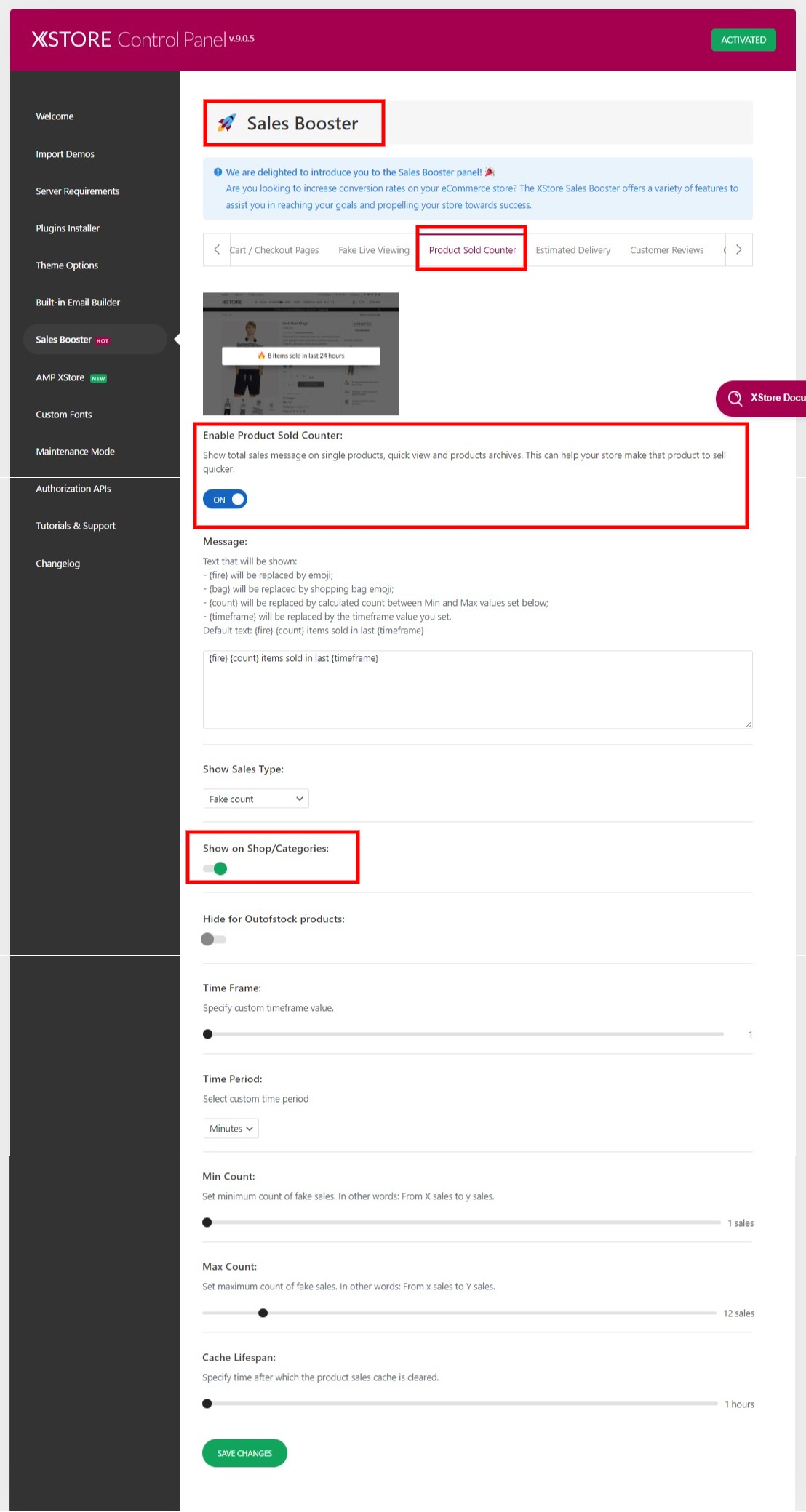This screenshot has width=806, height=1512.
Task: Open Plugins Installer in the sidebar
Action: pos(68,228)
